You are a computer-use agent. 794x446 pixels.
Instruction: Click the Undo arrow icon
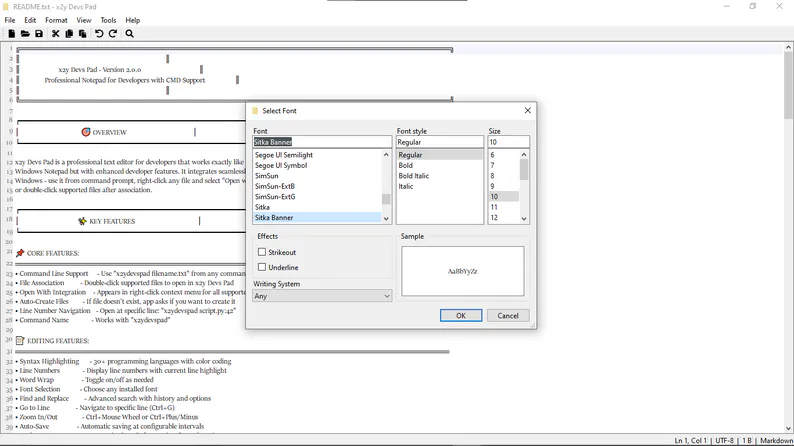(x=99, y=34)
